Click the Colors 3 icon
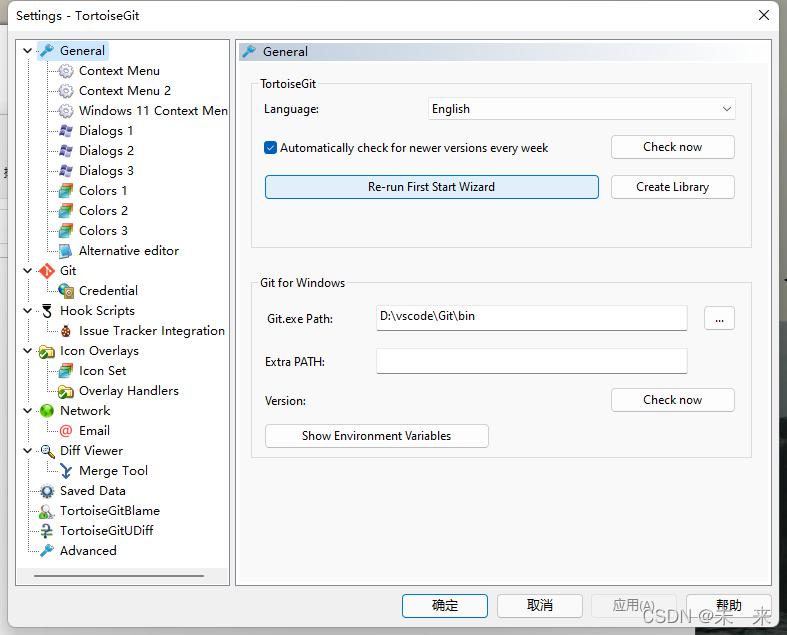 point(66,231)
